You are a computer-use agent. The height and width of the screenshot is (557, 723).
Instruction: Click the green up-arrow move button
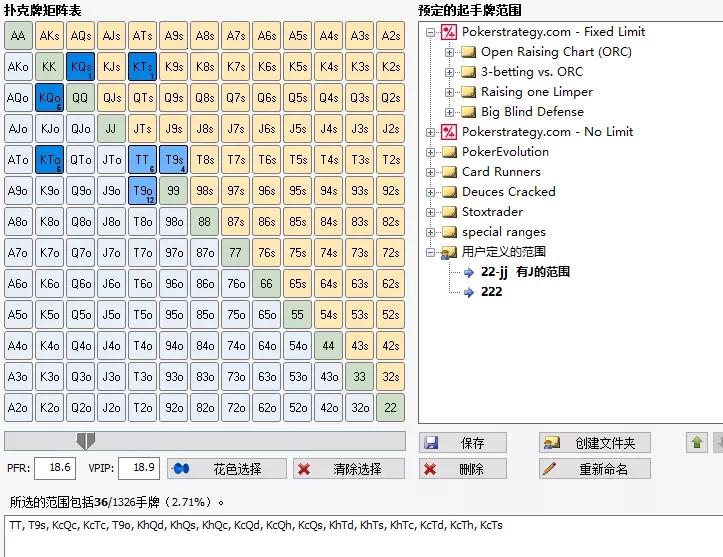point(697,443)
